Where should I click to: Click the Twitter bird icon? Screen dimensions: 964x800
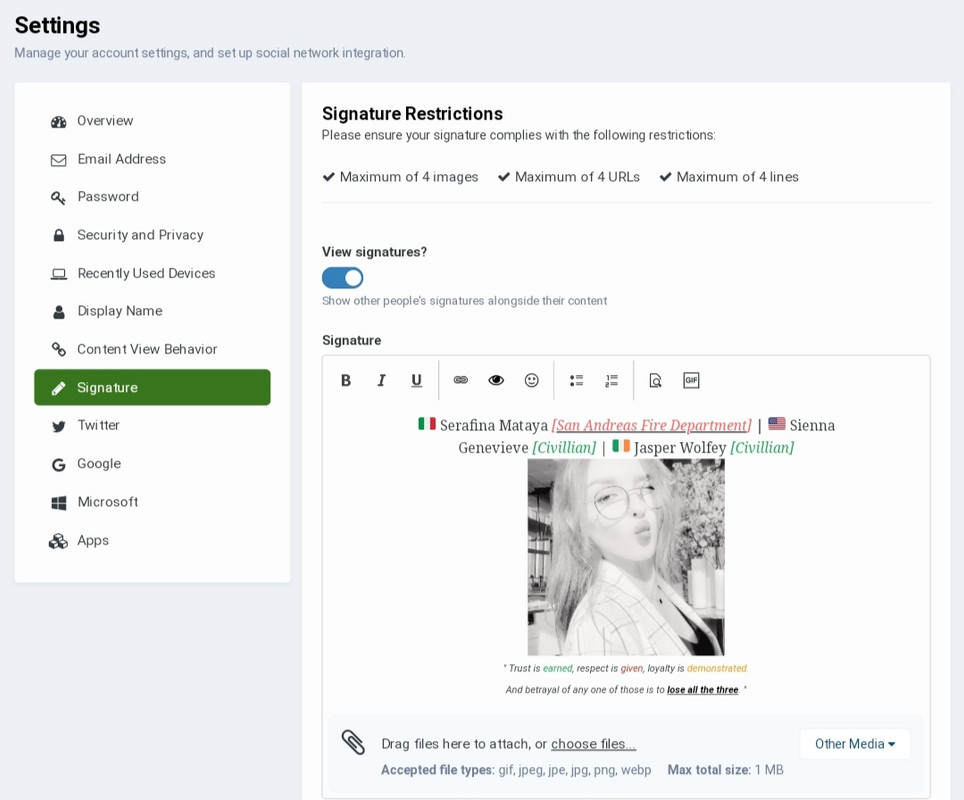(x=58, y=426)
